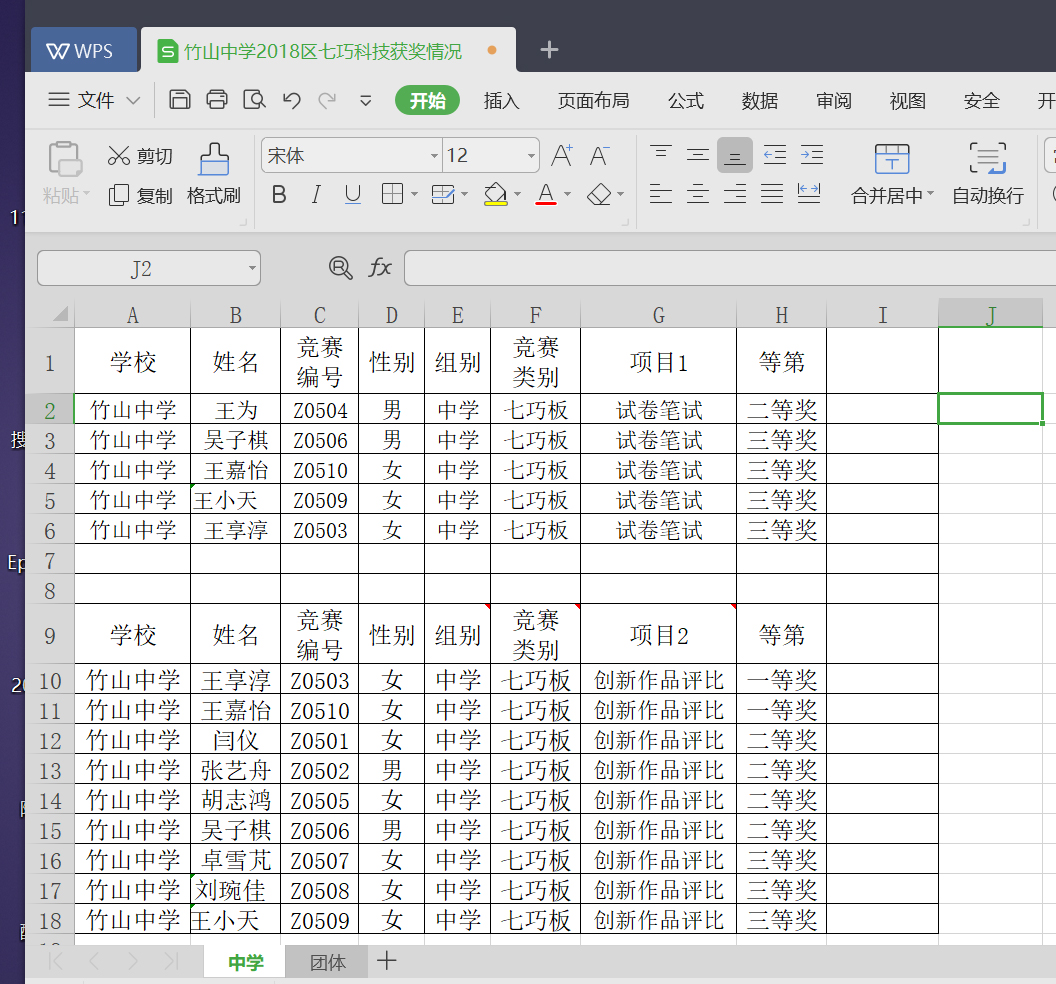
Task: Open Print Preview icon
Action: (x=254, y=100)
